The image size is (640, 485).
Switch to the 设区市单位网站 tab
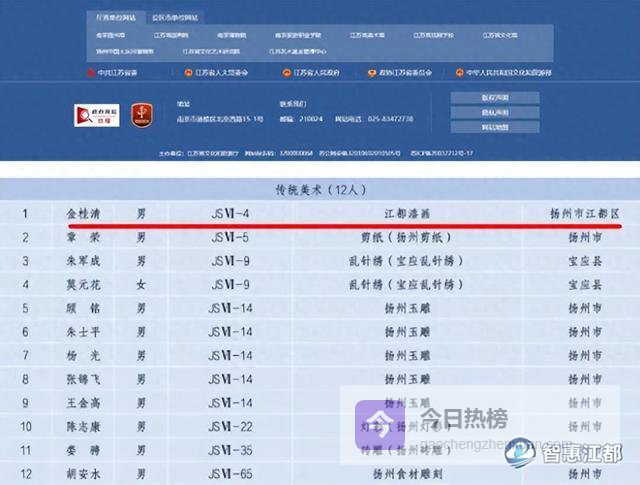175,17
